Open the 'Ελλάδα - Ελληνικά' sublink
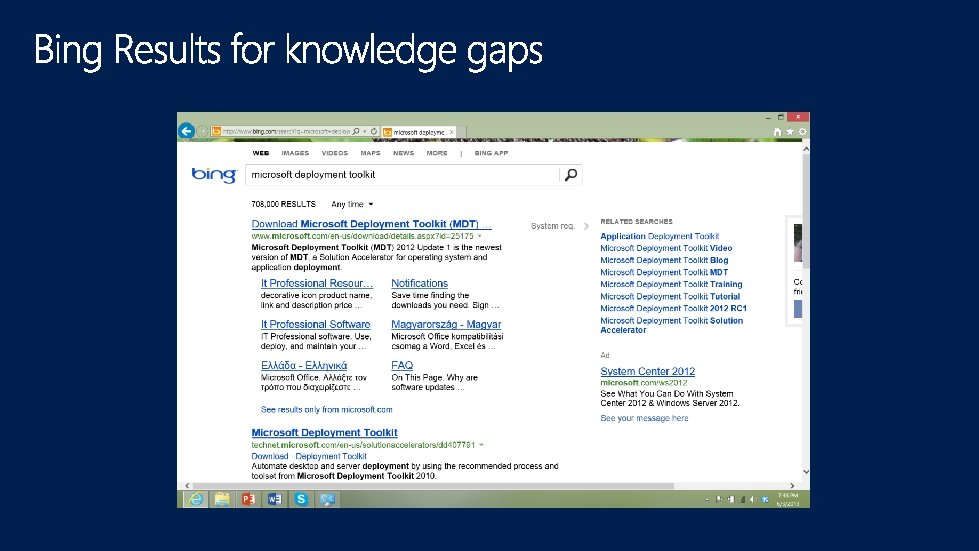 pyautogui.click(x=304, y=366)
